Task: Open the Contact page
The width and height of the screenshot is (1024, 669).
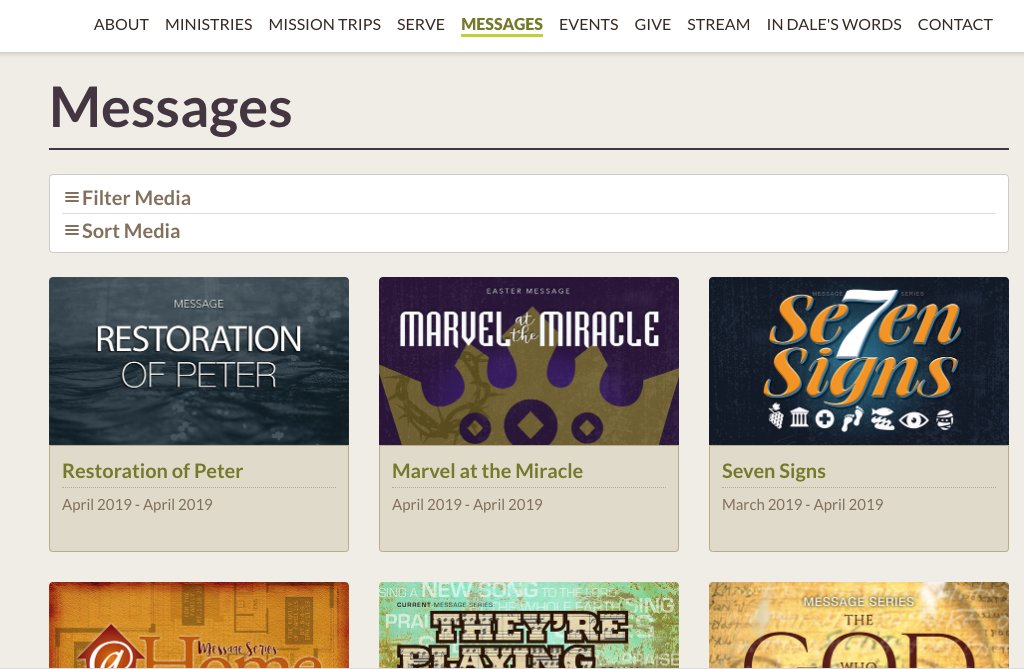Action: 955,24
